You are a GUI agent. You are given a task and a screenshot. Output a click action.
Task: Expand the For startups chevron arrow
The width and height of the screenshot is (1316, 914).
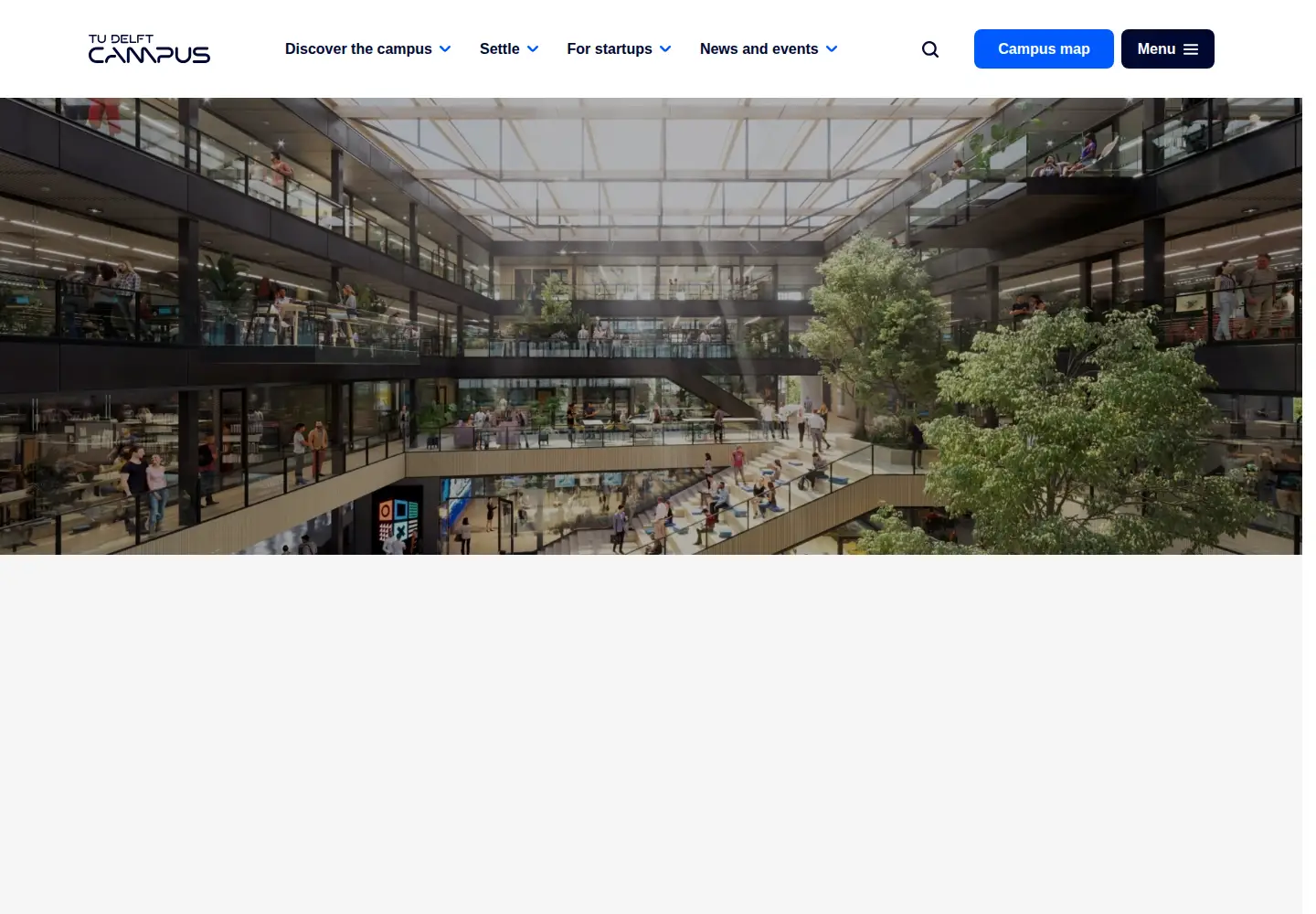click(x=665, y=49)
